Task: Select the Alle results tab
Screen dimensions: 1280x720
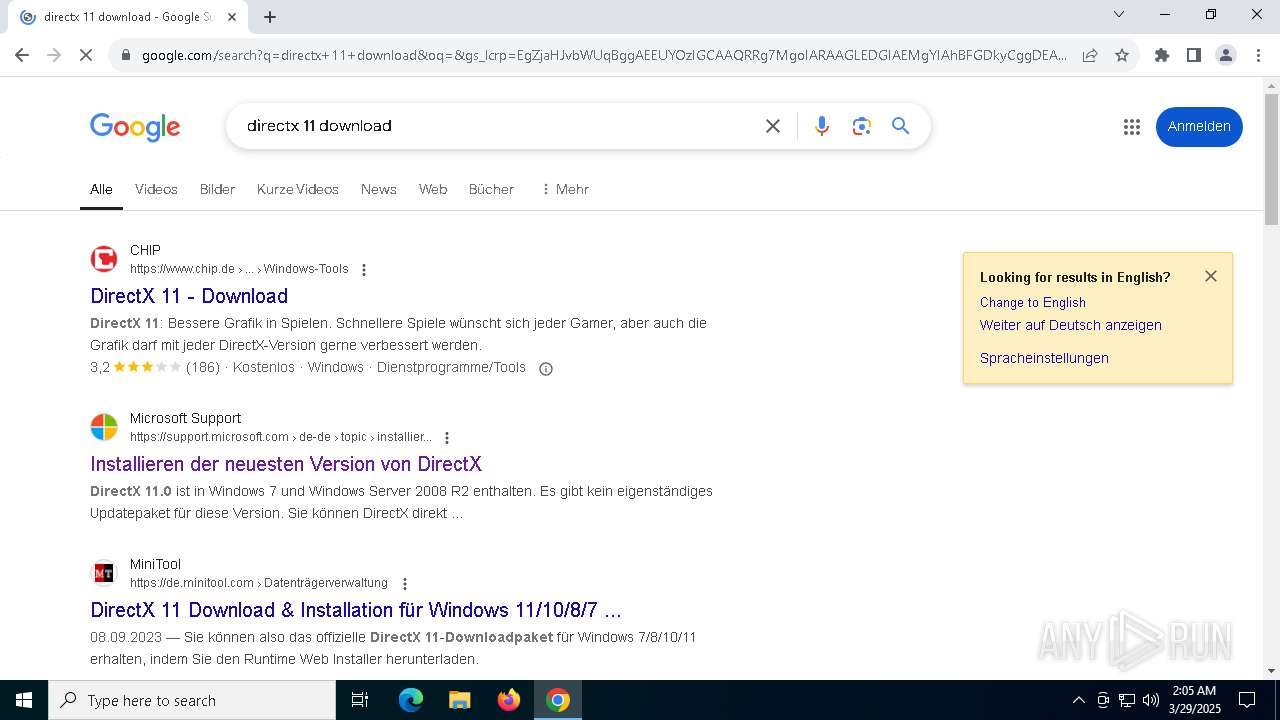Action: tap(101, 189)
